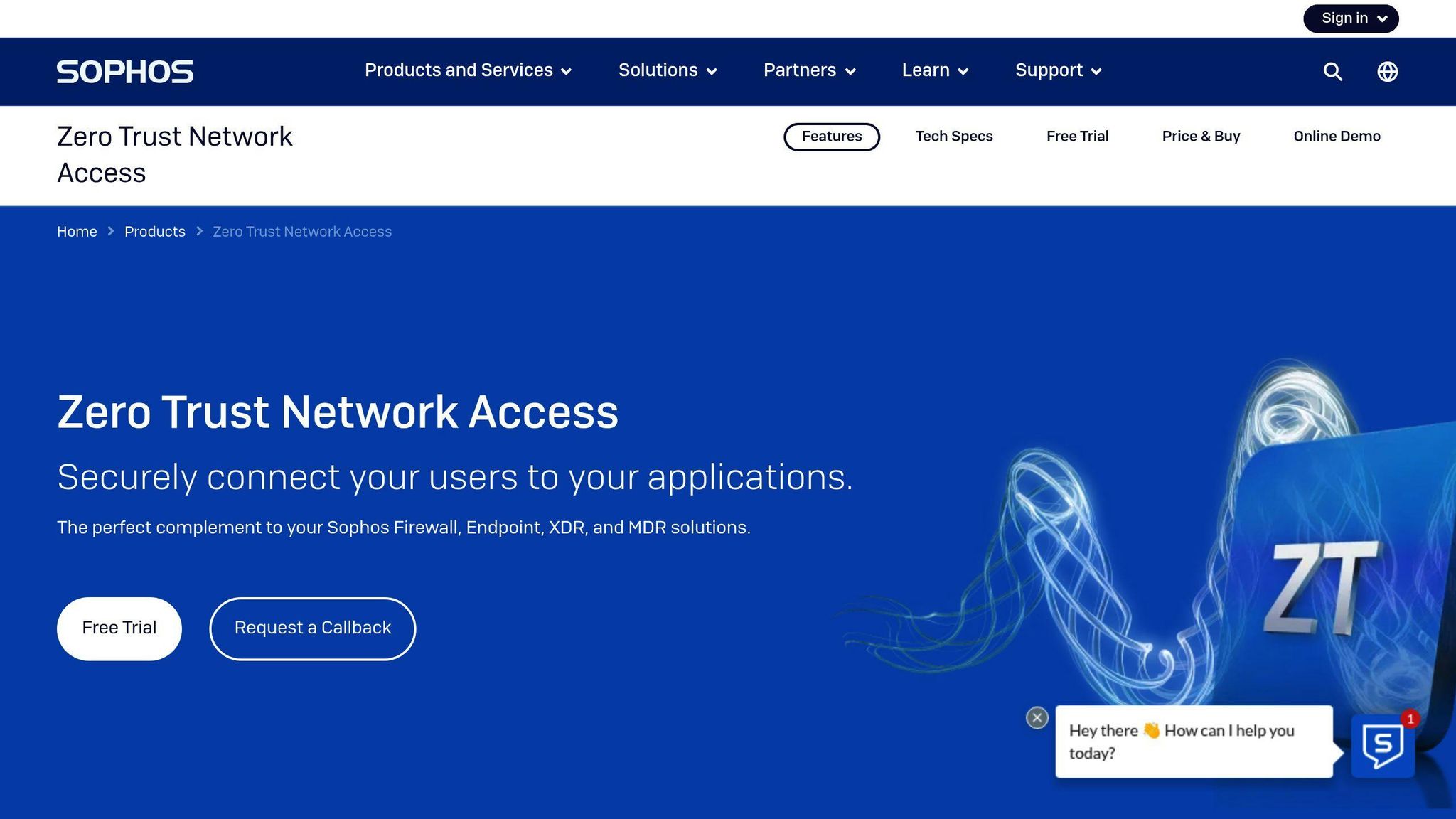Image resolution: width=1456 pixels, height=819 pixels.
Task: Expand the Support menu
Action: click(1058, 70)
